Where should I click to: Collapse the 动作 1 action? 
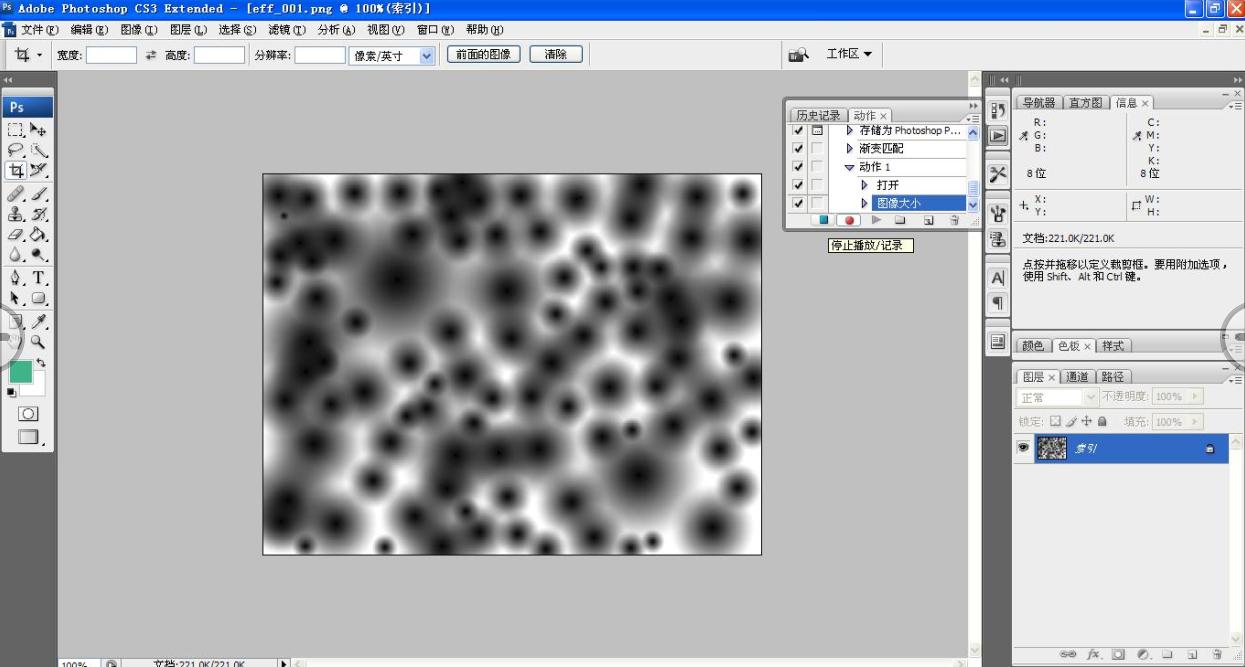850,167
